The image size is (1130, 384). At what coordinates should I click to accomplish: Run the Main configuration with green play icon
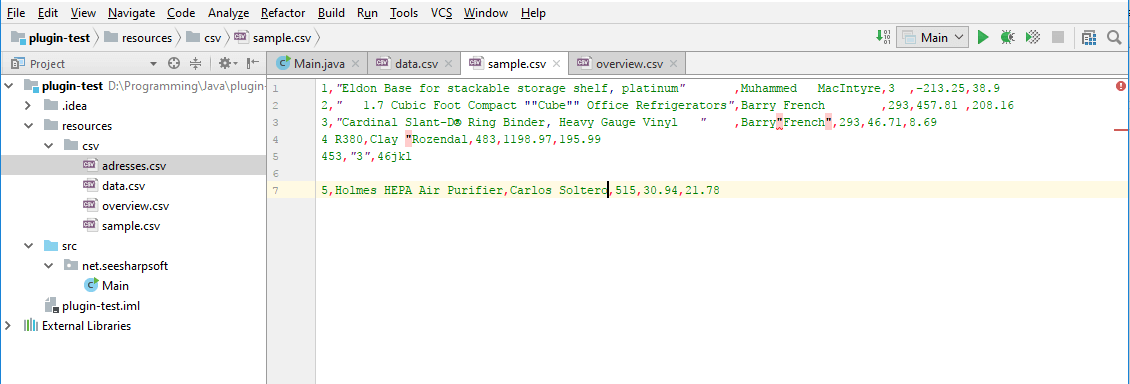tap(983, 37)
